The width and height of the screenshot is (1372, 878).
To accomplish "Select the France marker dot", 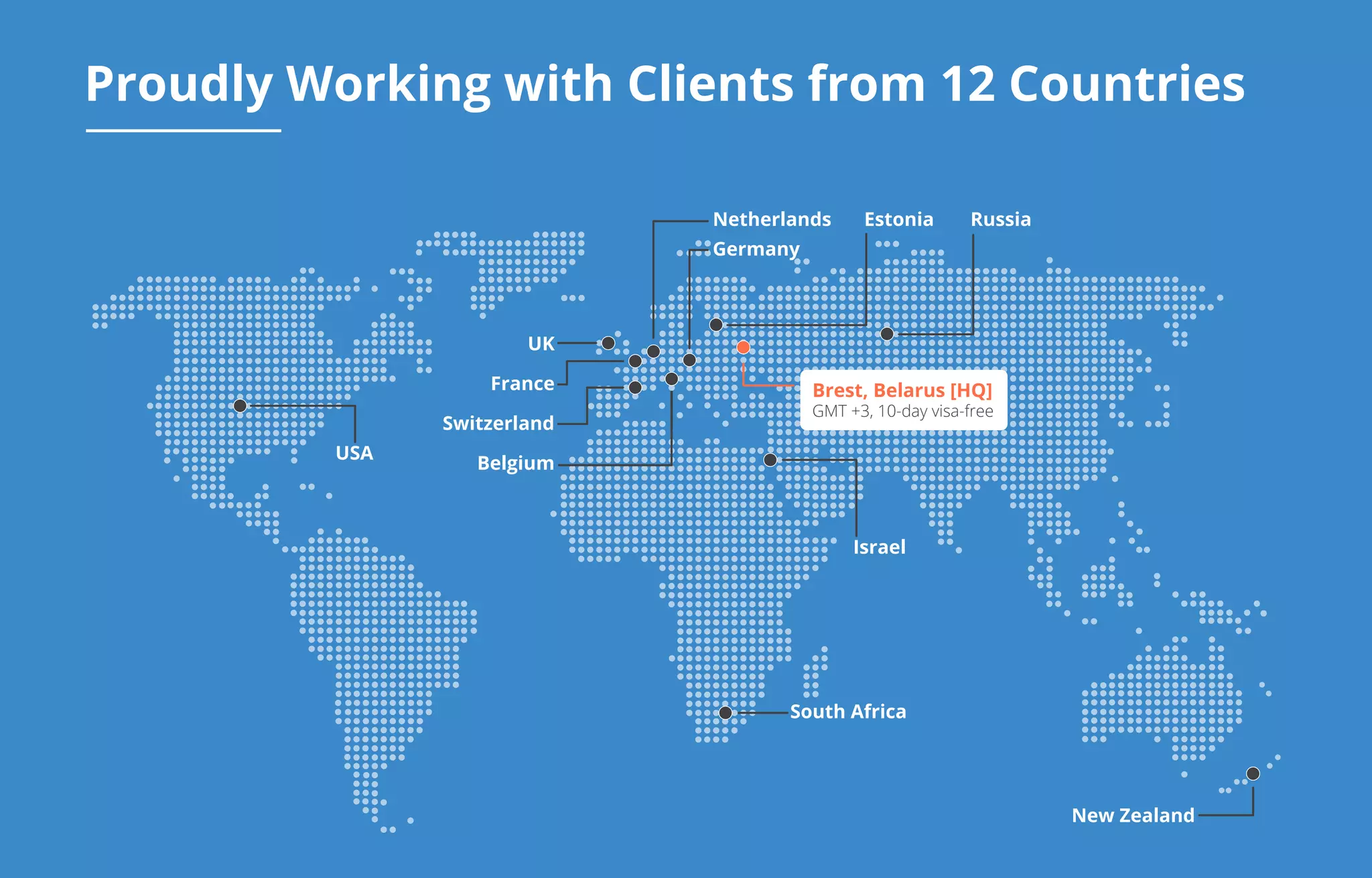I will pos(635,361).
